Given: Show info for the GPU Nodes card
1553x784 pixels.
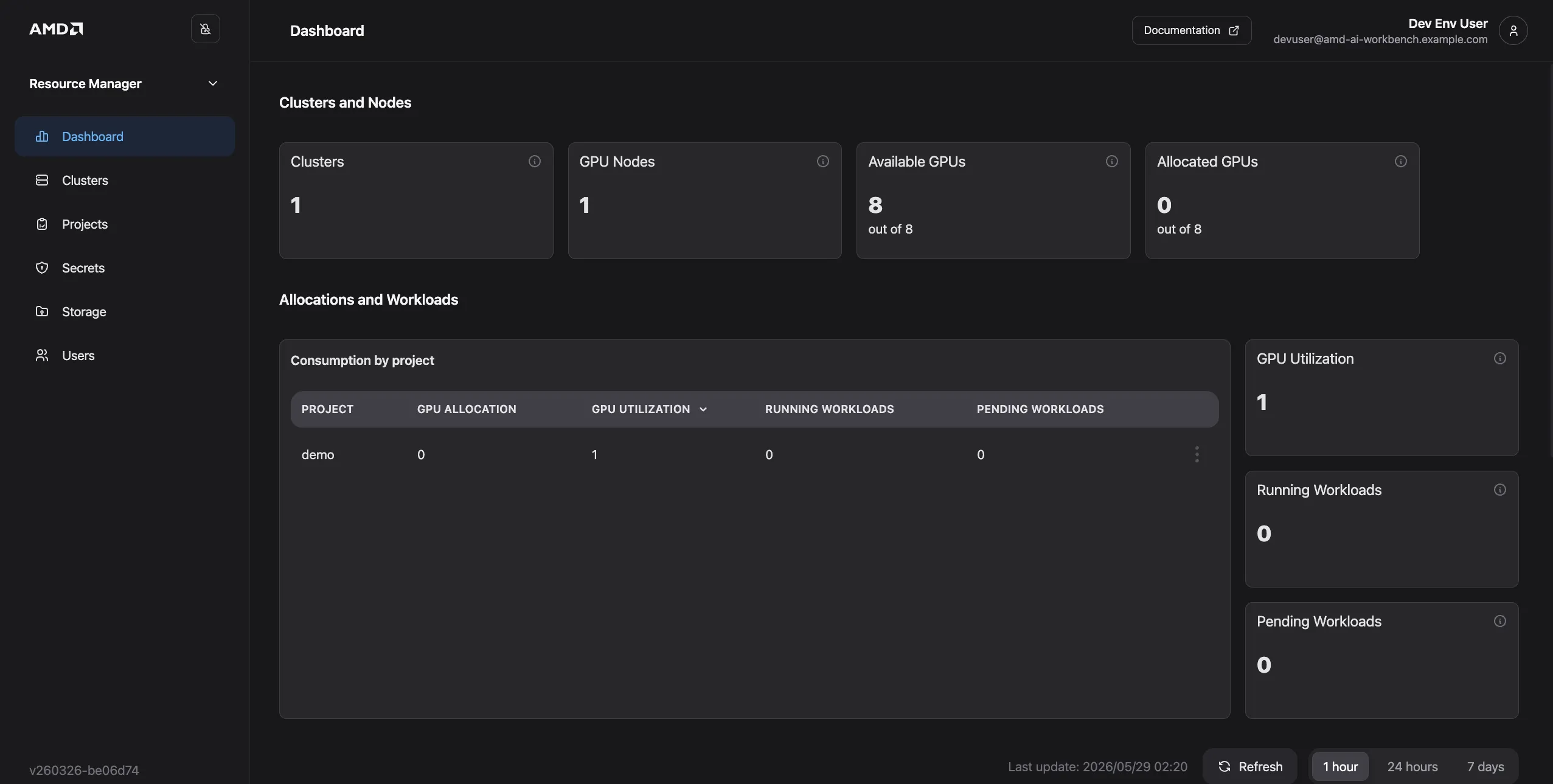Looking at the screenshot, I should coord(823,161).
